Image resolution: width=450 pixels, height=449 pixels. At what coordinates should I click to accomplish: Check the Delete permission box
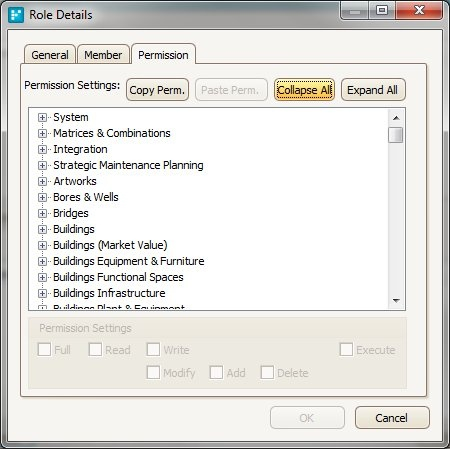pyautogui.click(x=267, y=372)
